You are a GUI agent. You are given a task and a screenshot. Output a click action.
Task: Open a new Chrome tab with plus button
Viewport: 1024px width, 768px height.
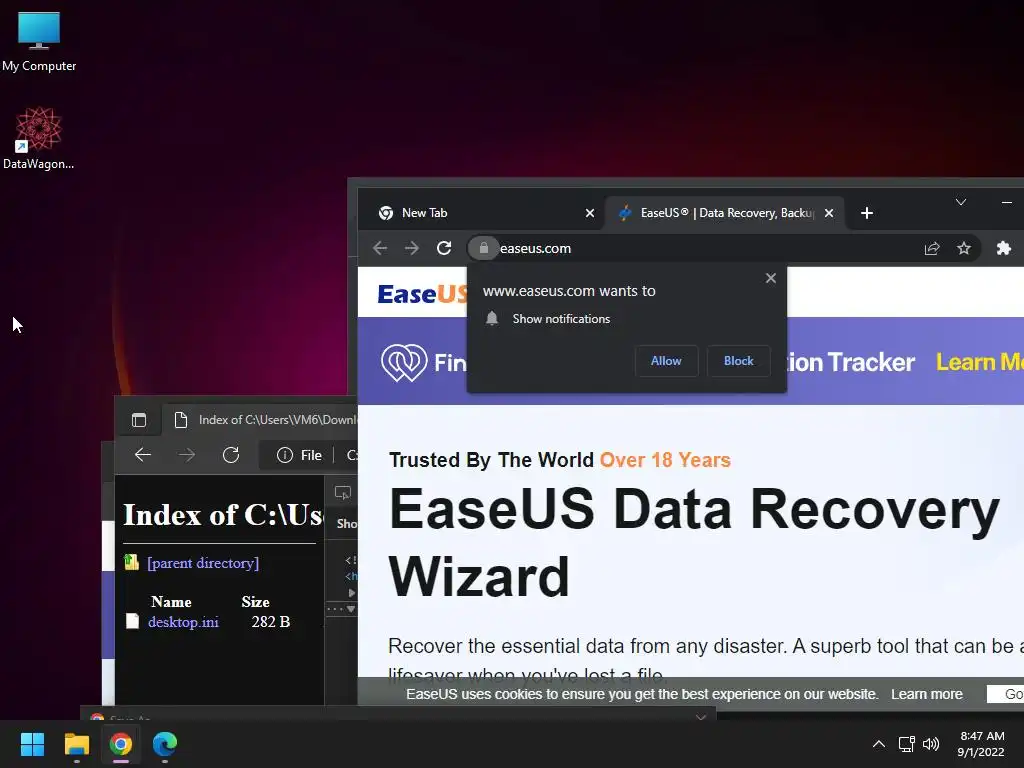(867, 213)
